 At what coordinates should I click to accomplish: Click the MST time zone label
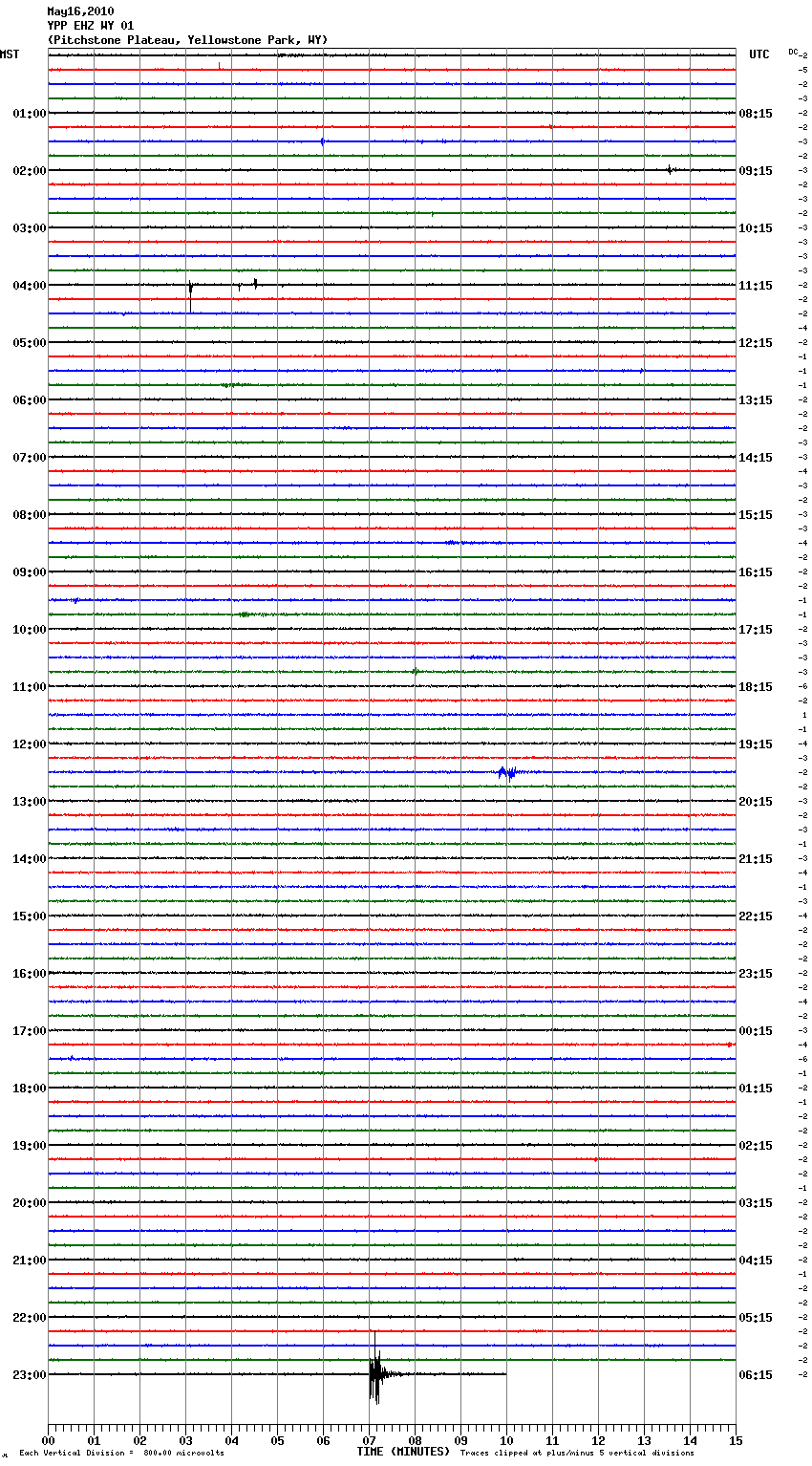(10, 54)
